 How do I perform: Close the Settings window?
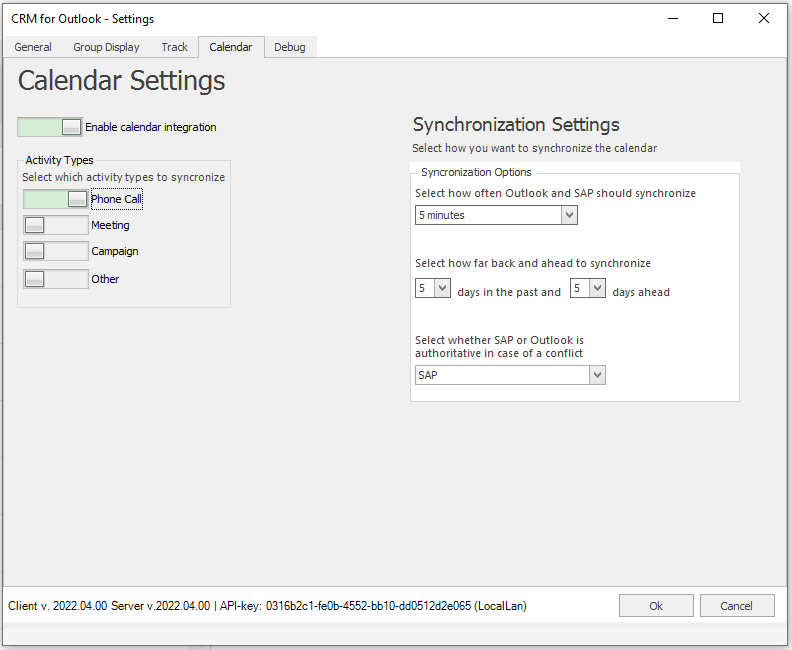[764, 19]
